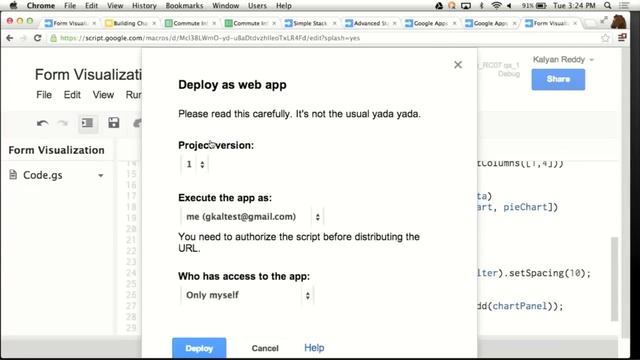Click the AirPlay display icon
Screen dimensions: 640x360
[x=466, y=6]
